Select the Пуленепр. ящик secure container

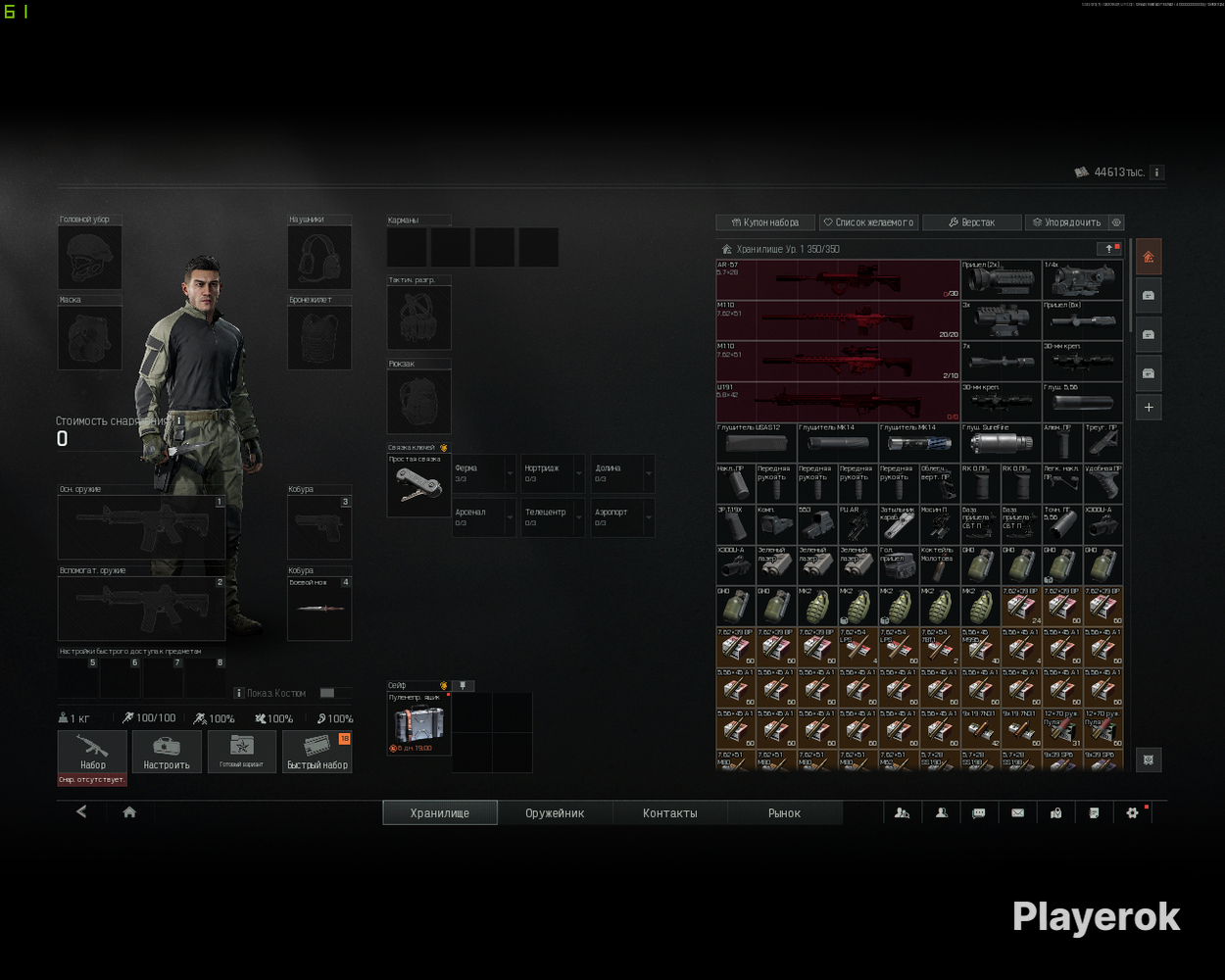click(x=419, y=723)
